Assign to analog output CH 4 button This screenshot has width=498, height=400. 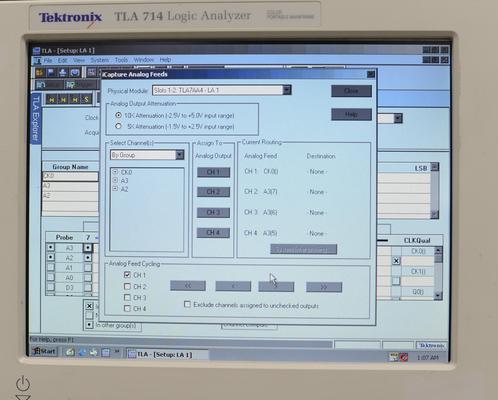213,233
